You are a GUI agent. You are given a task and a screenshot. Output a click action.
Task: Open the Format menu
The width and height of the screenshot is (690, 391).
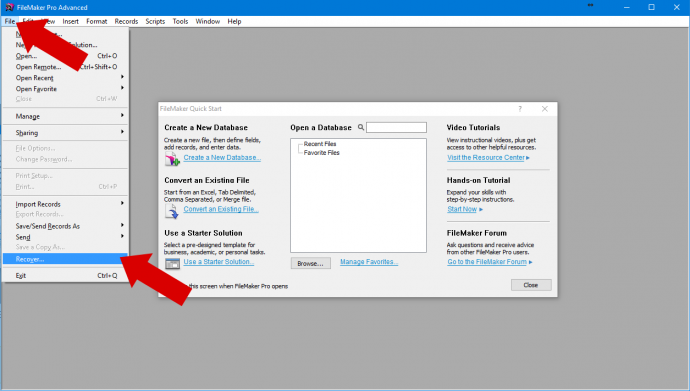(96, 21)
